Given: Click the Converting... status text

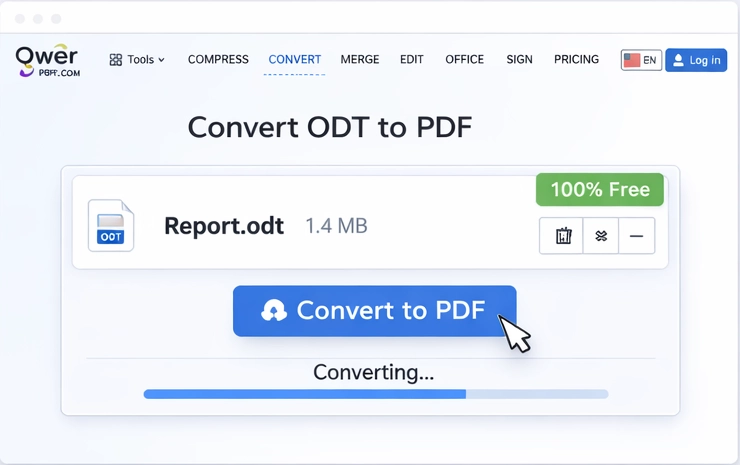Looking at the screenshot, I should [373, 372].
